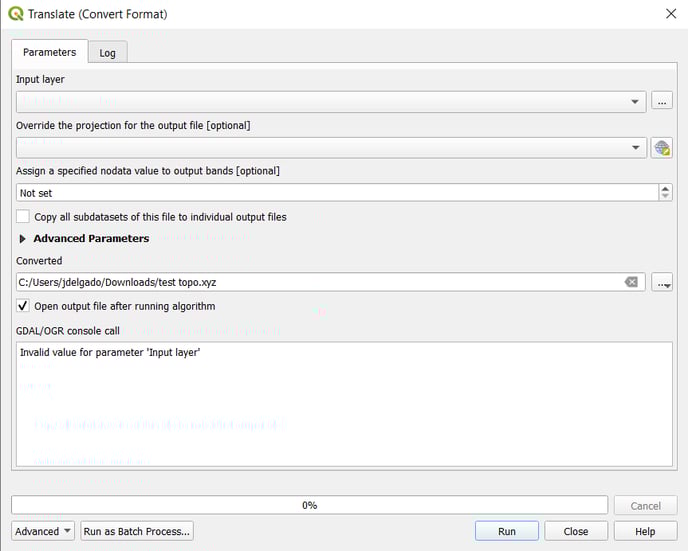Select the Parameters tab
The image size is (688, 551).
pos(50,52)
